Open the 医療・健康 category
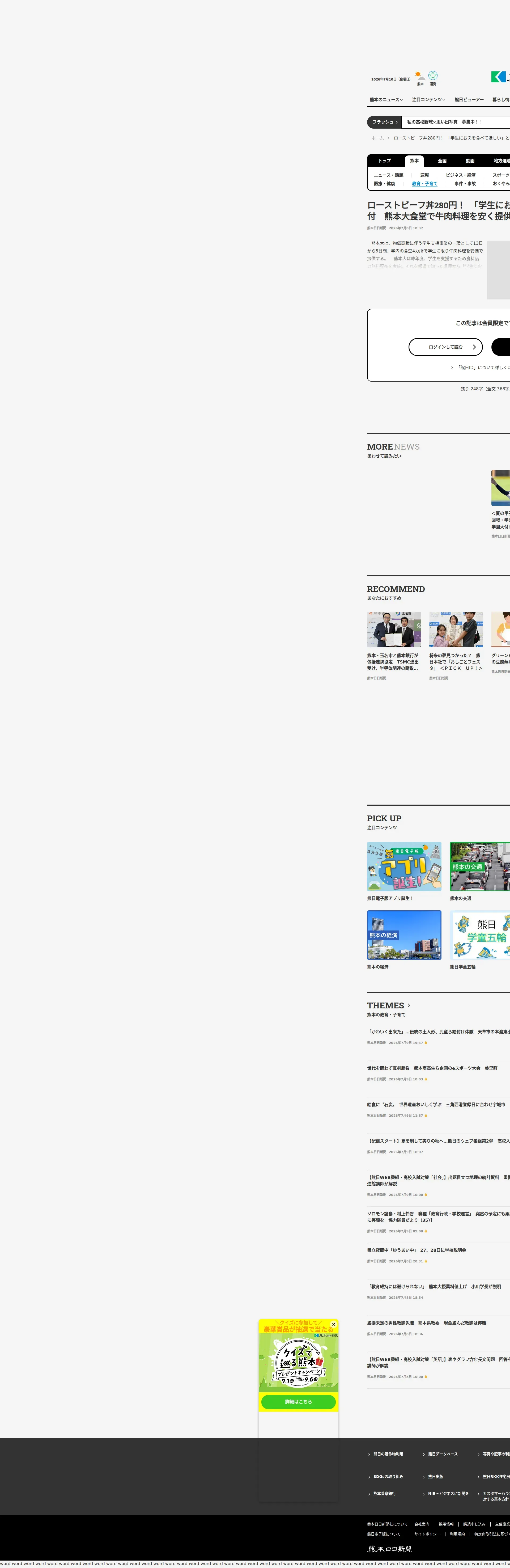 click(x=385, y=184)
